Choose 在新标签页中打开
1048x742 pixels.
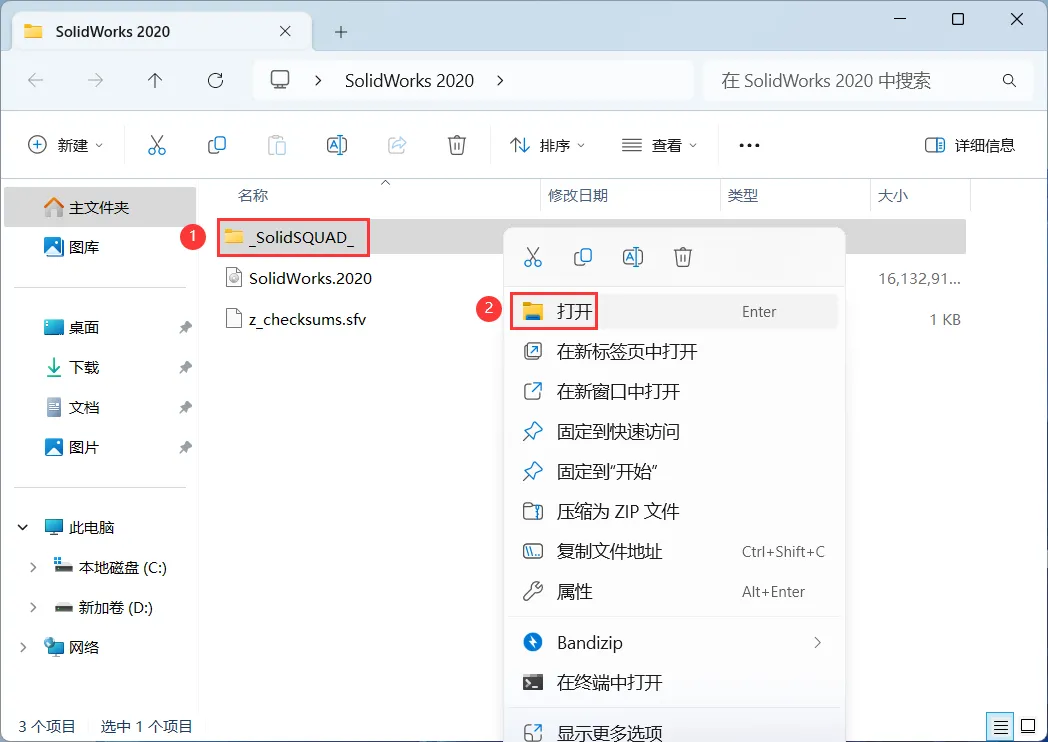[x=674, y=352]
